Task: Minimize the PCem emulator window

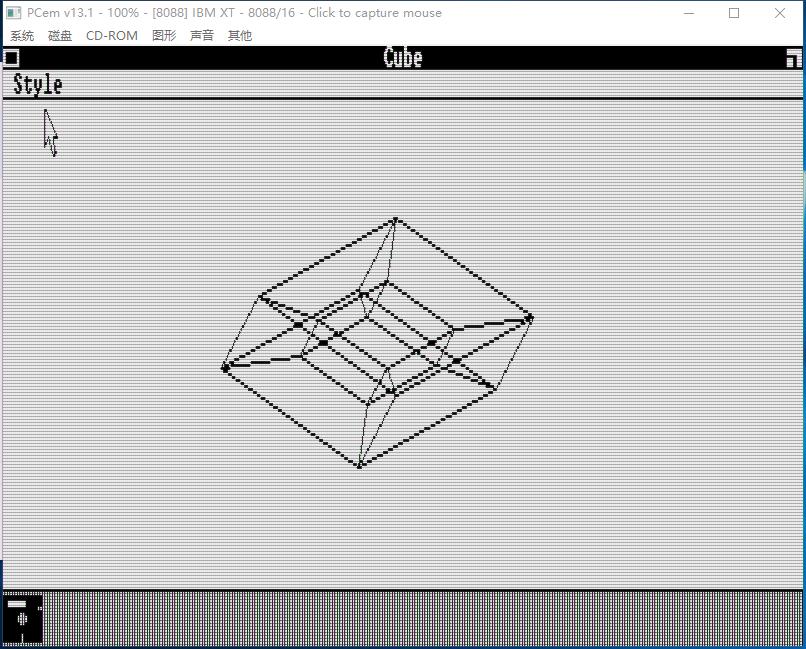Action: (689, 13)
